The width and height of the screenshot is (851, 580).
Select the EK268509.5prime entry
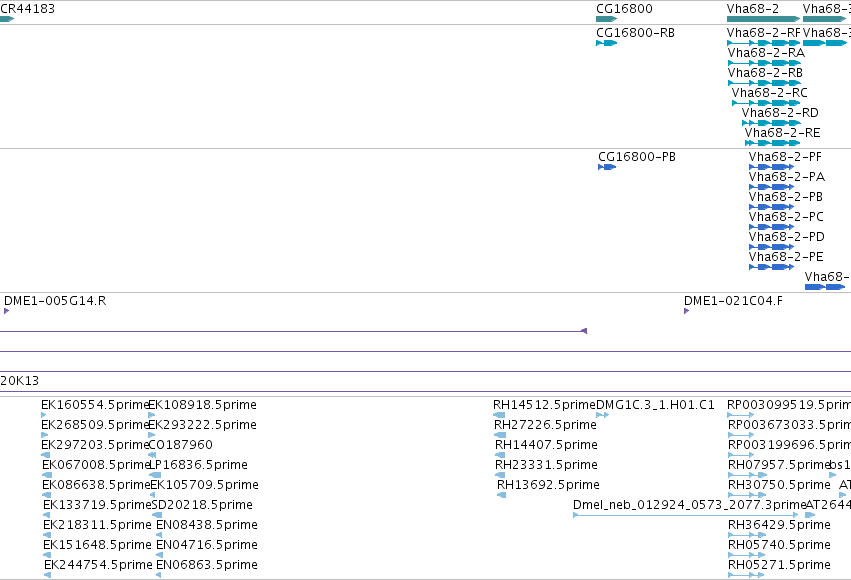pos(45,435)
